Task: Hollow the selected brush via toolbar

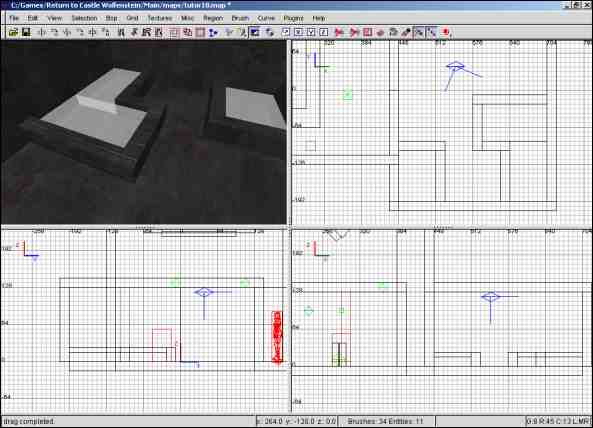Action: pos(200,33)
